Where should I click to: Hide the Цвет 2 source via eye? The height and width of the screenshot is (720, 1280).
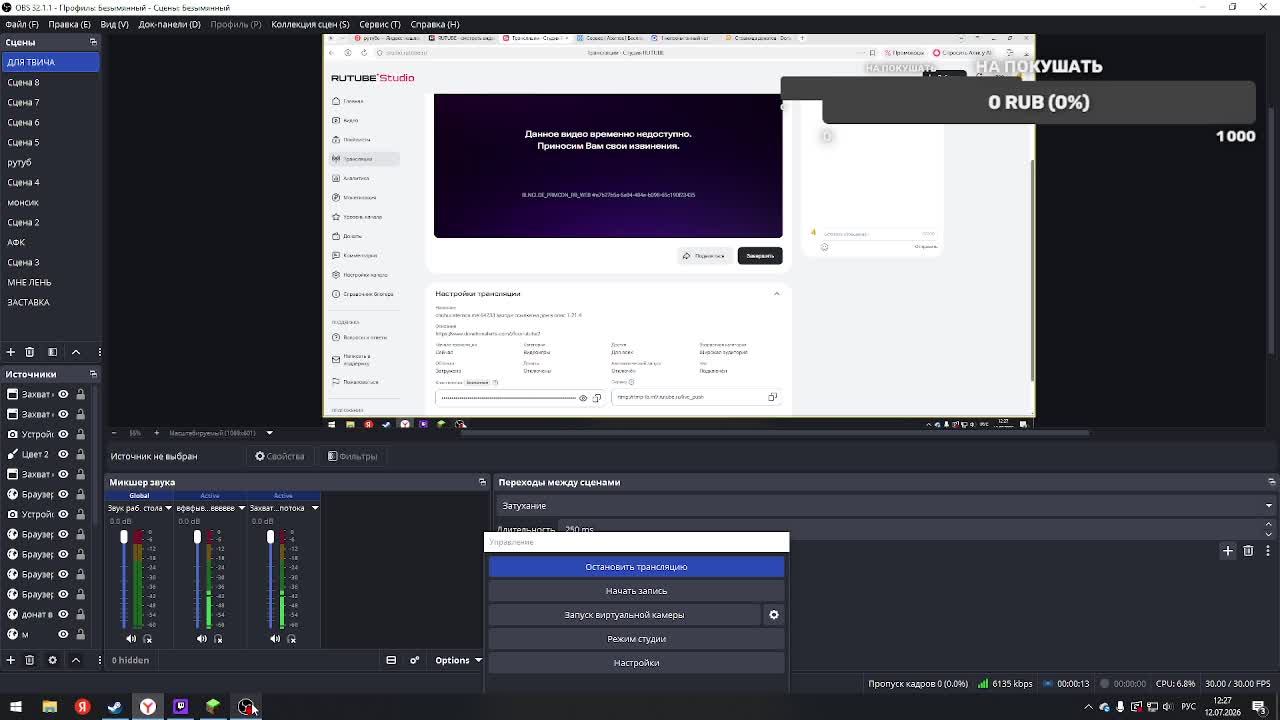point(63,454)
